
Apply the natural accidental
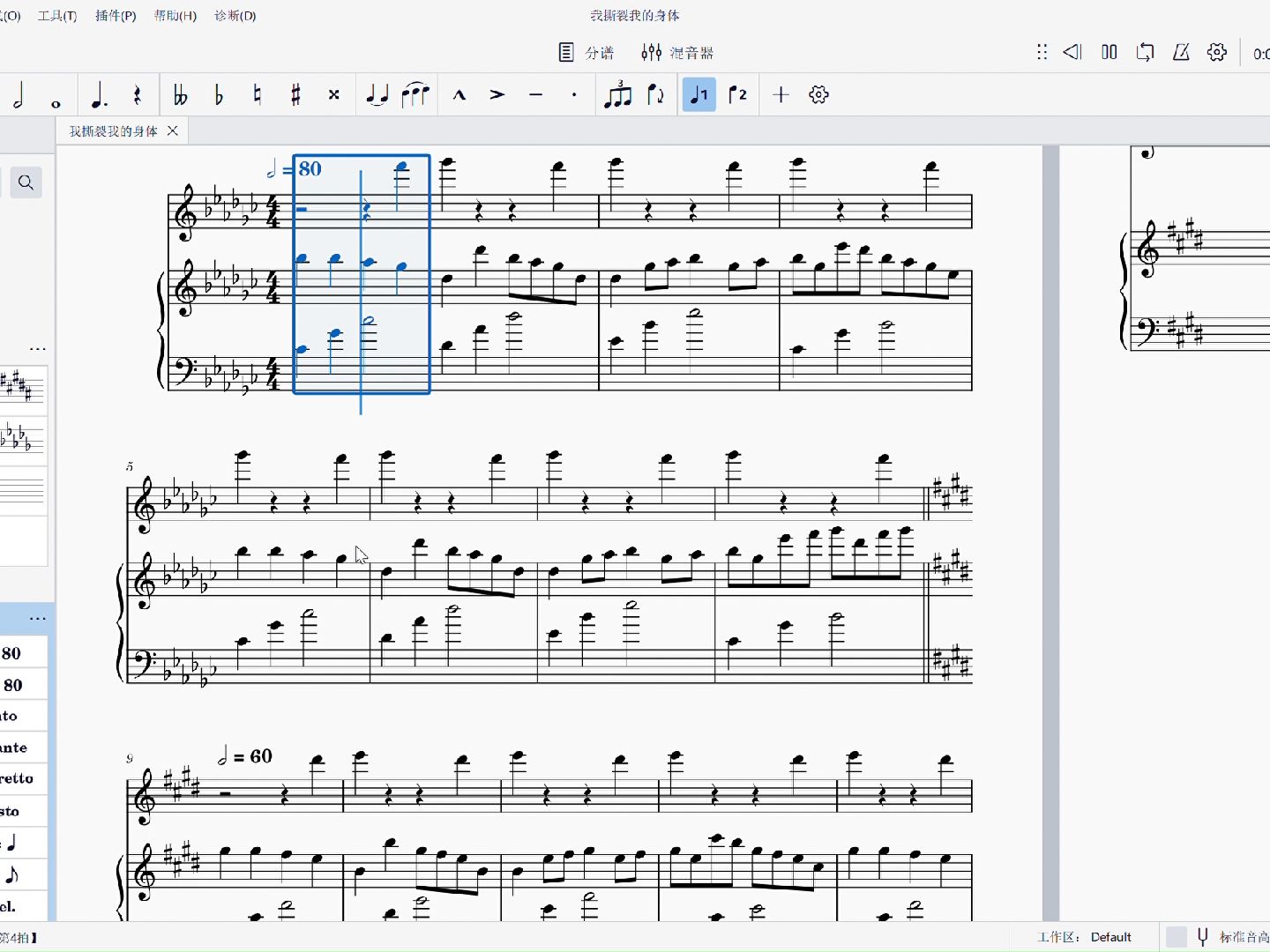pyautogui.click(x=258, y=95)
